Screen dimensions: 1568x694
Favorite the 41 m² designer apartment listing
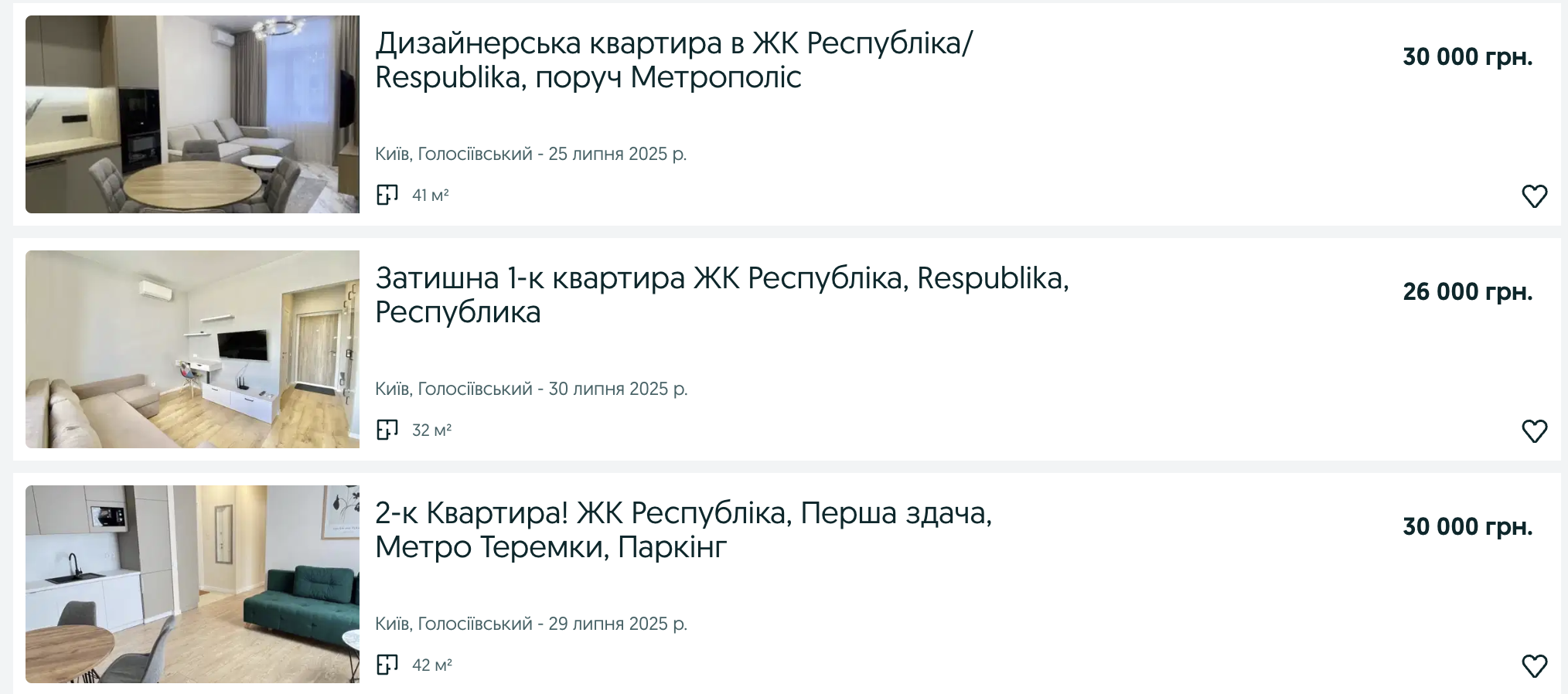point(1534,196)
